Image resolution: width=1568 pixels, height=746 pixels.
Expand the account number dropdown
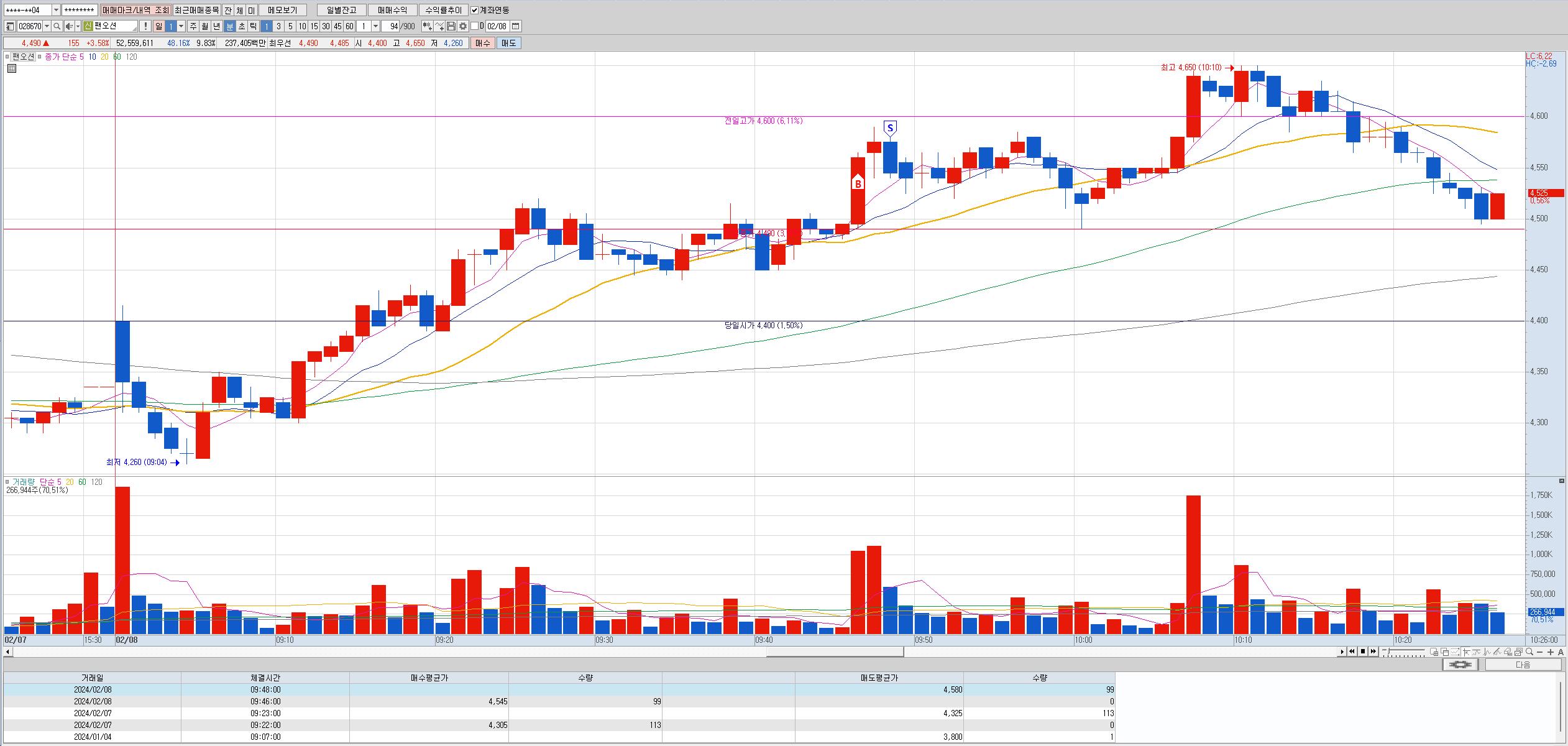pos(56,10)
